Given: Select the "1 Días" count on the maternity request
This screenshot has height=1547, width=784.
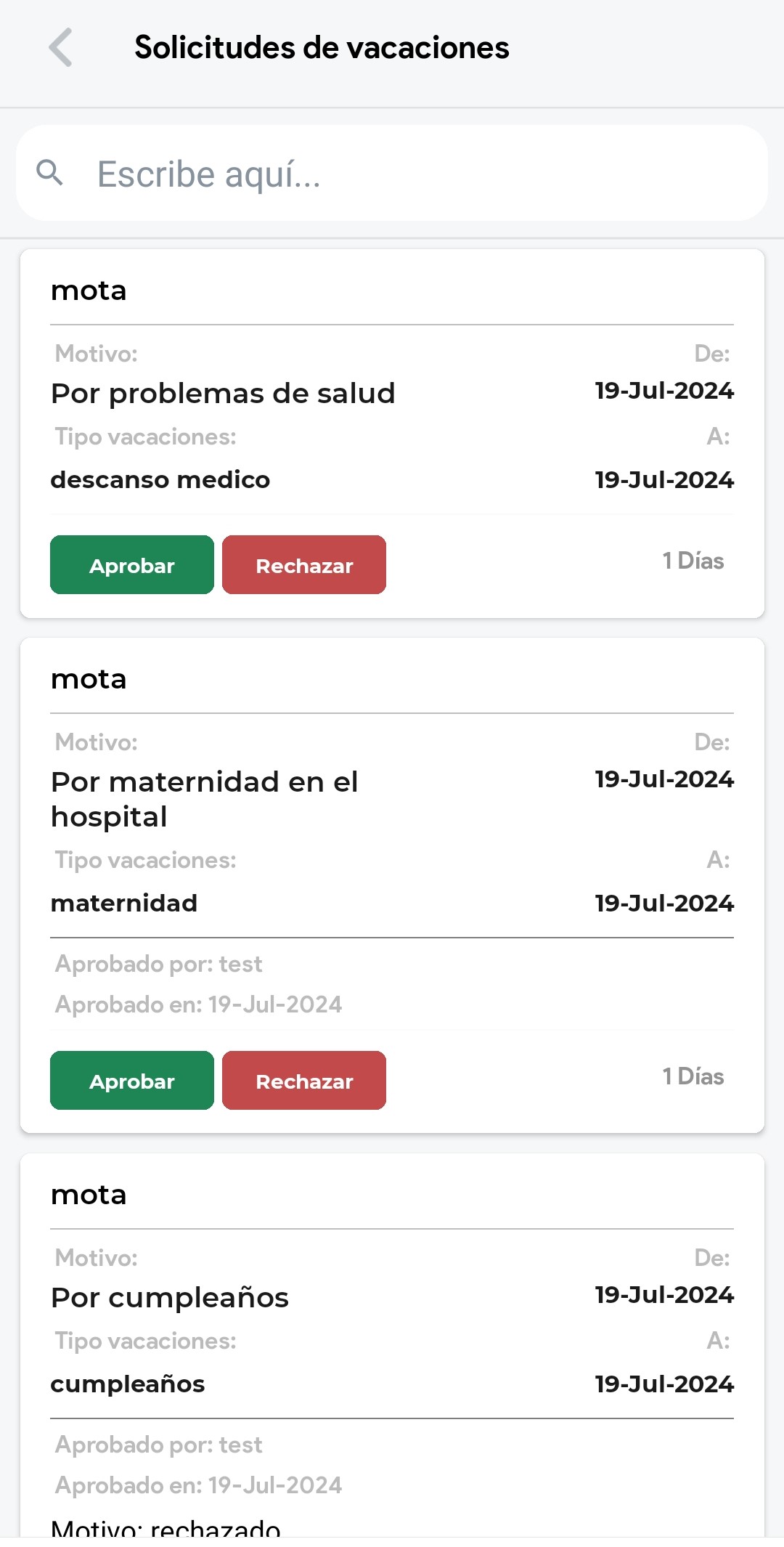Looking at the screenshot, I should pos(693,1077).
